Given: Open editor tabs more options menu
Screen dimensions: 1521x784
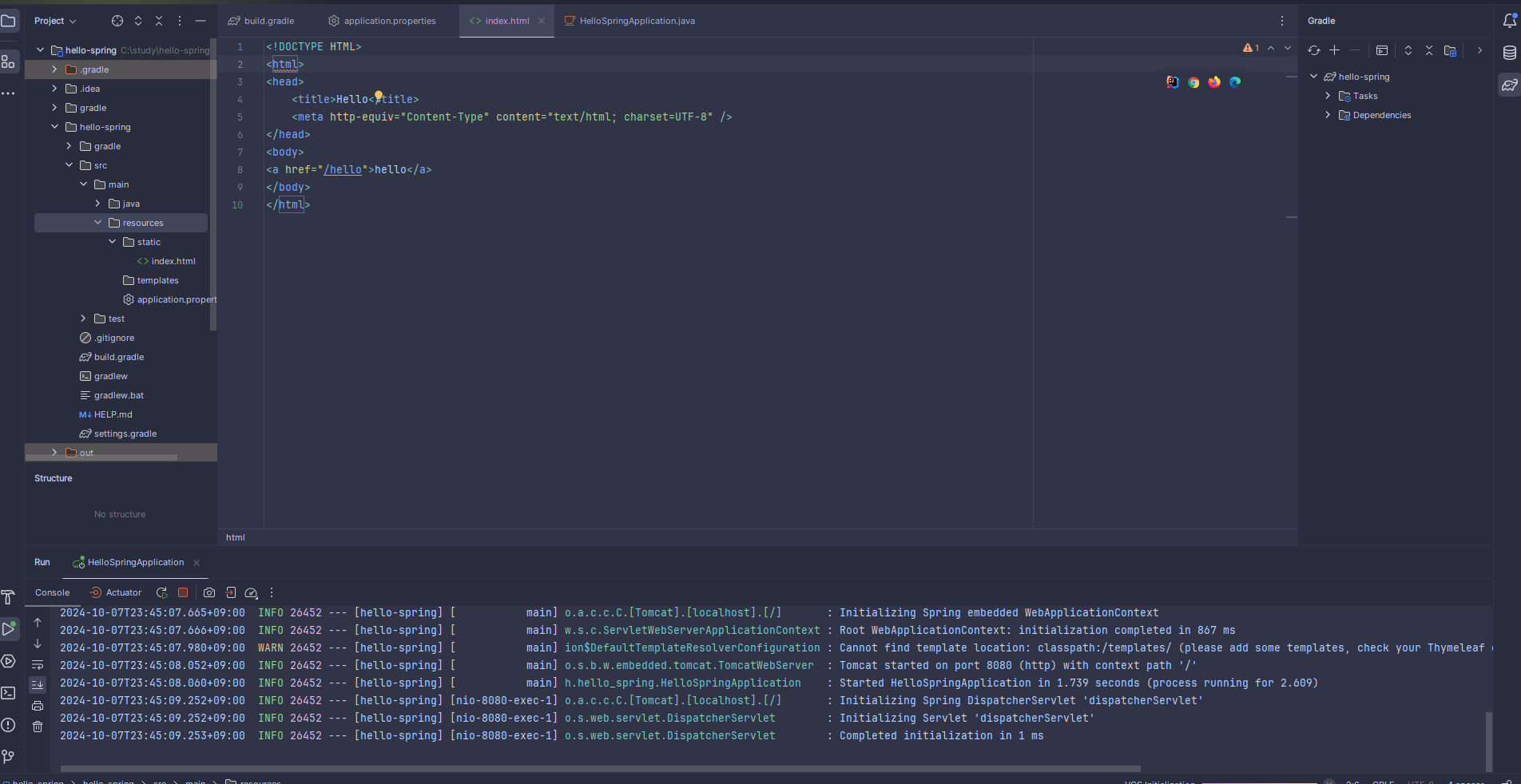Looking at the screenshot, I should [1282, 21].
